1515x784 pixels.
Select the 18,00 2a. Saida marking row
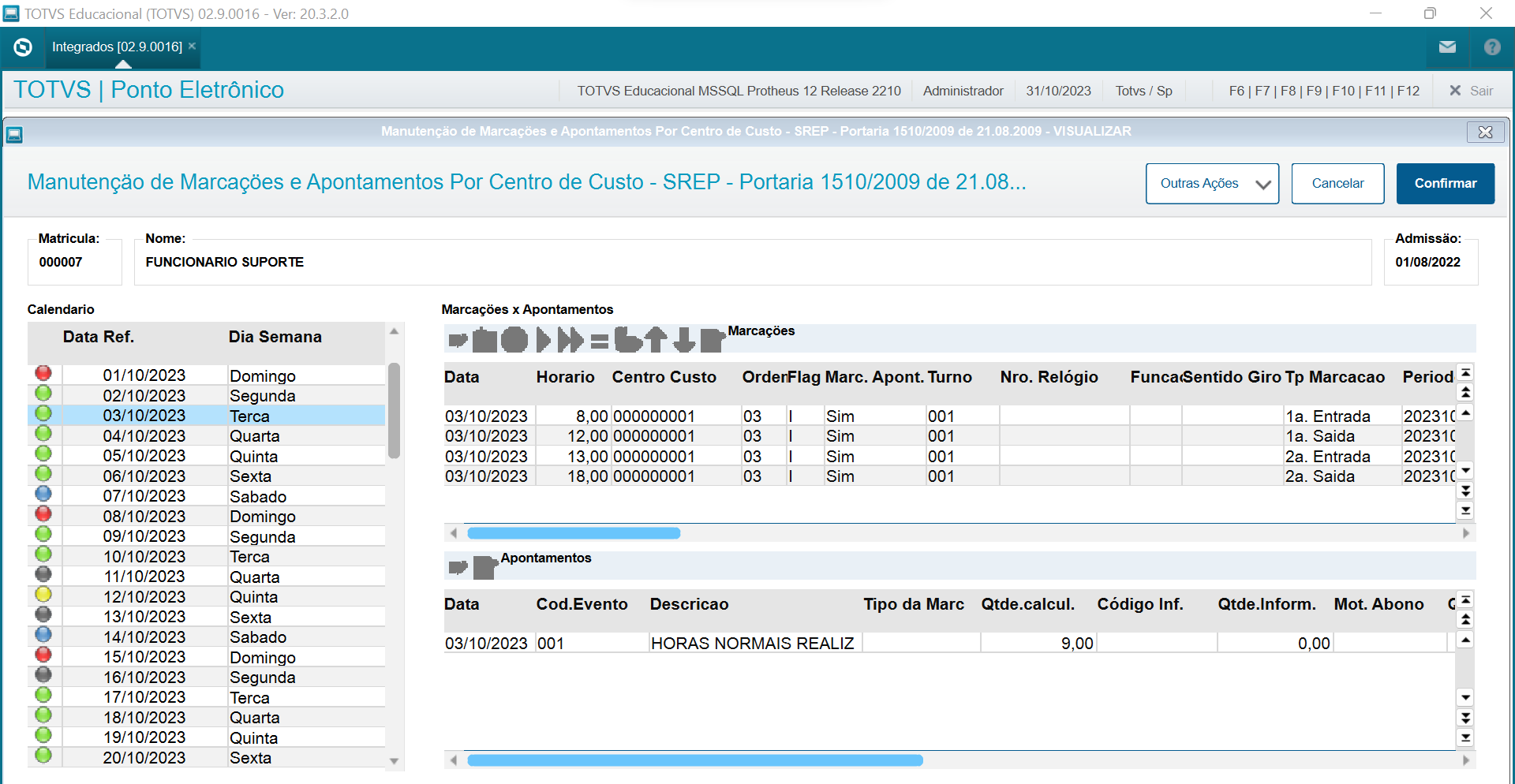(949, 476)
